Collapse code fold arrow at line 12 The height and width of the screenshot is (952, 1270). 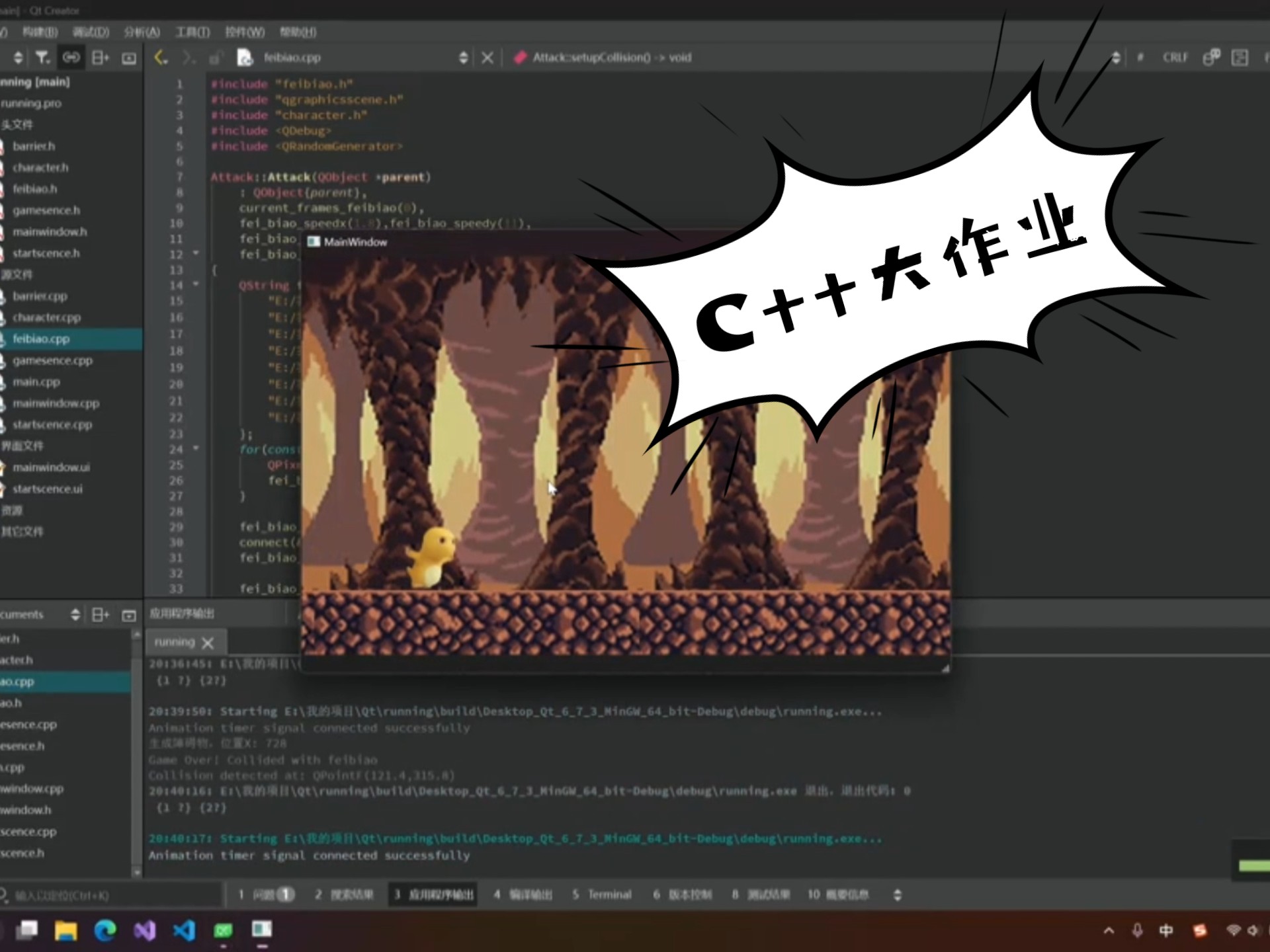point(196,253)
